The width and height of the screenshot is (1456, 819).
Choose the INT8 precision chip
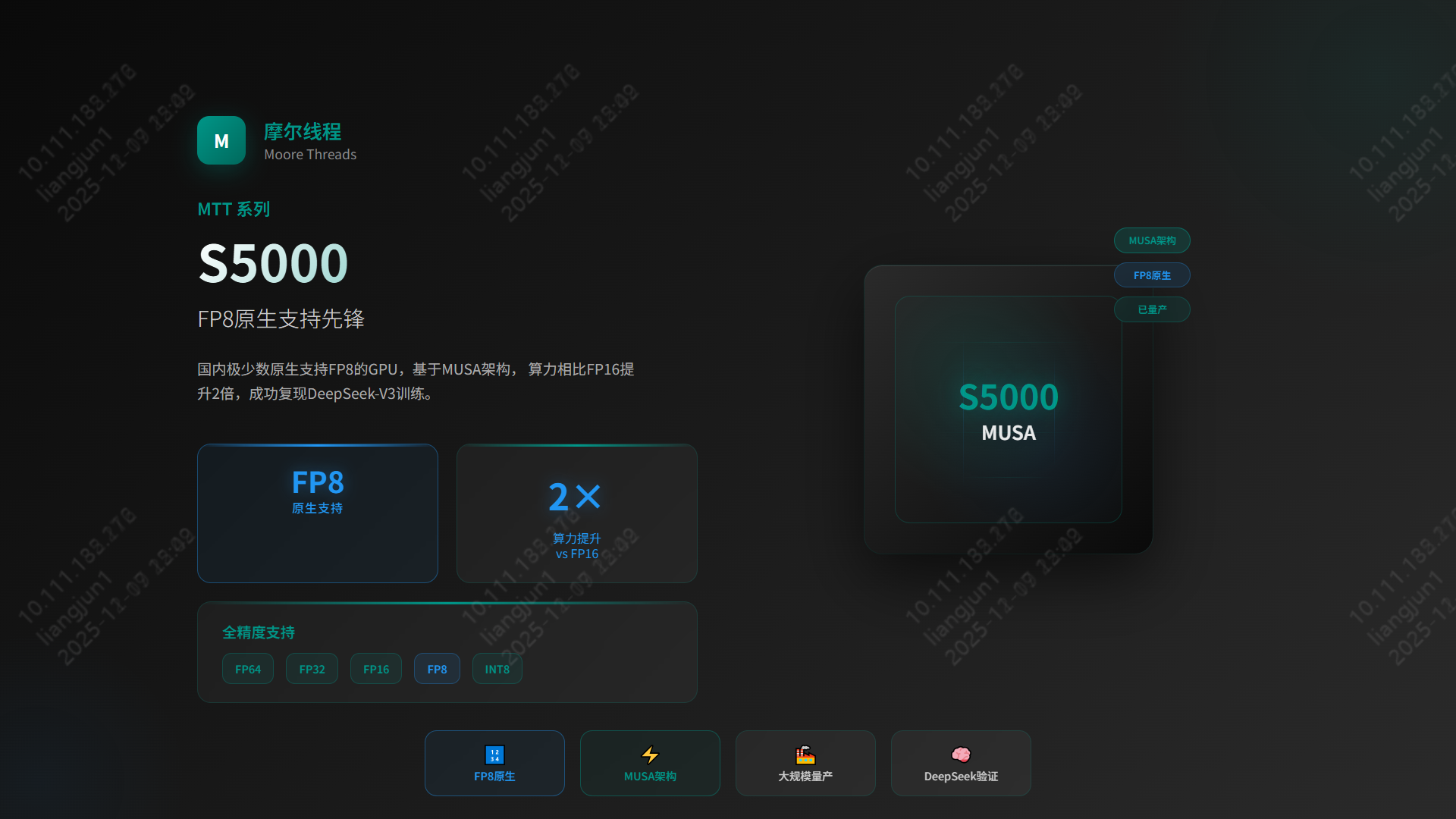[x=497, y=669]
